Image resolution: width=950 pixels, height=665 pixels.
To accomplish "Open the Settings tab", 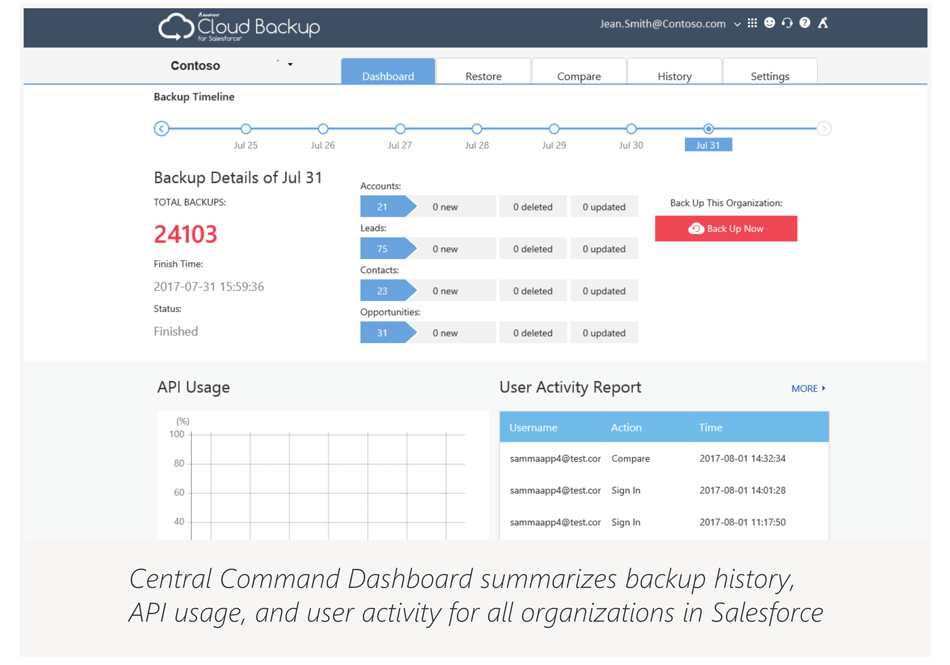I will point(770,71).
